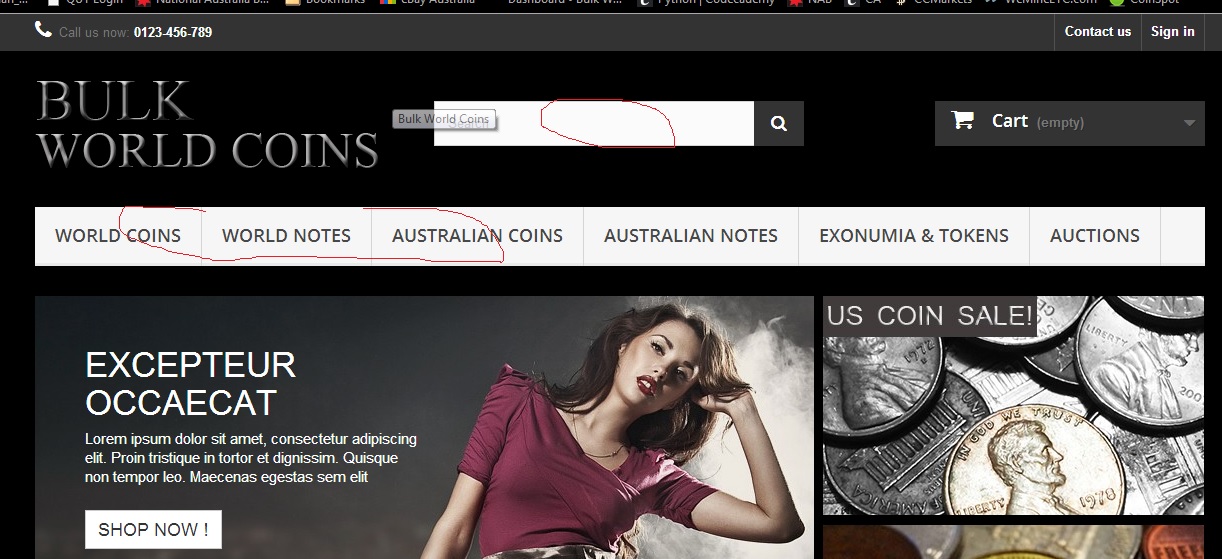Open the World Notes menu
Image resolution: width=1222 pixels, height=559 pixels.
click(286, 236)
